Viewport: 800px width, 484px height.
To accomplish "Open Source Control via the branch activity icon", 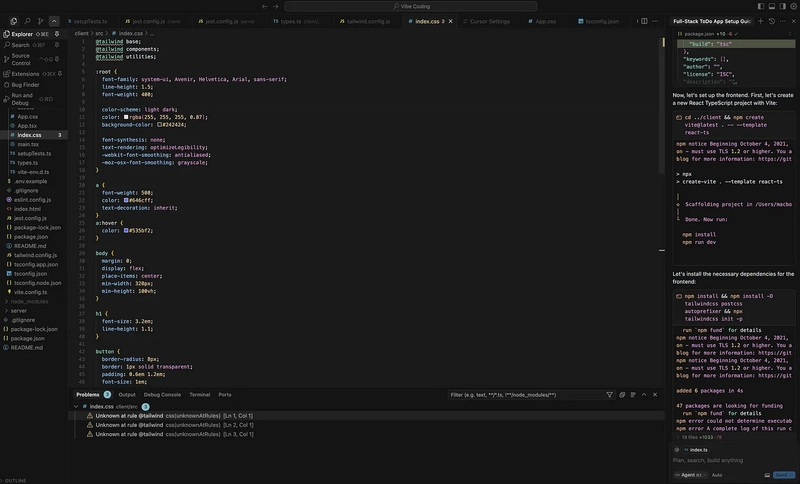I will point(40,21).
